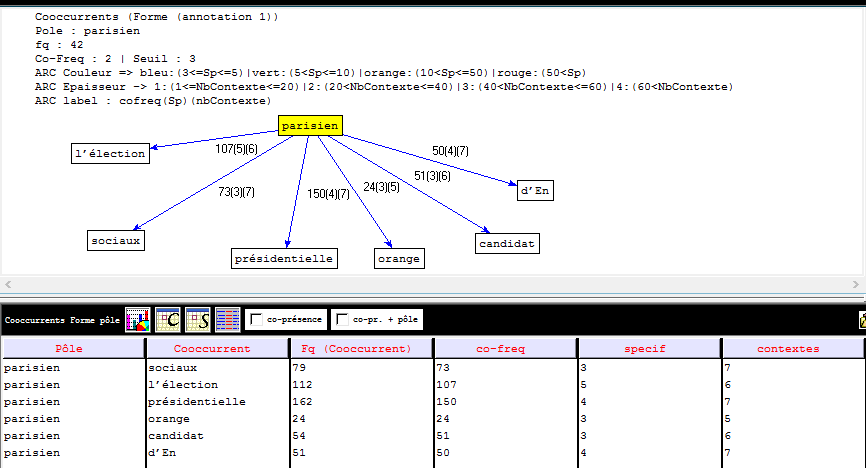The height and width of the screenshot is (468, 866).
Task: Select the l'élection cell in the table
Action: tap(183, 385)
